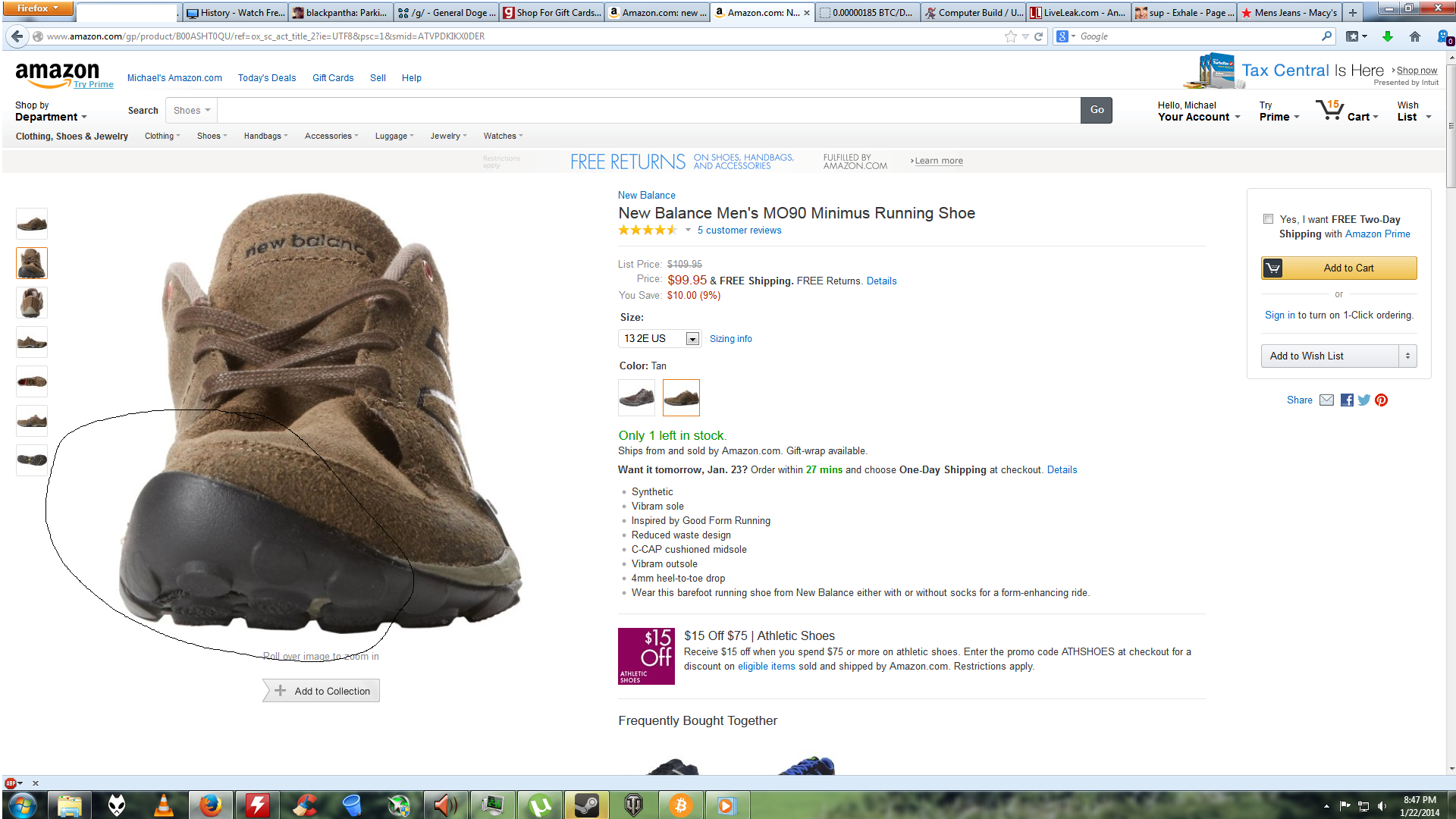
Task: Enable FREE Two-Day Shipping checkbox
Action: coord(1268,219)
